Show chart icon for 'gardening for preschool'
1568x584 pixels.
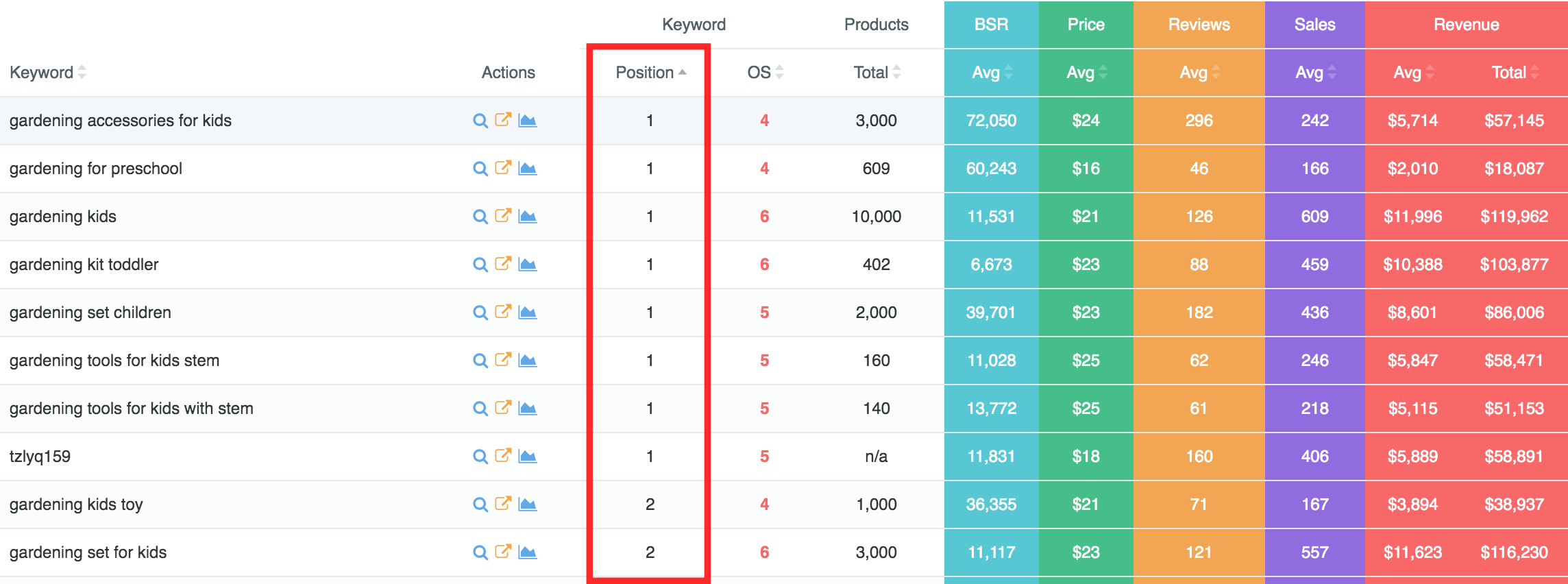(x=527, y=169)
